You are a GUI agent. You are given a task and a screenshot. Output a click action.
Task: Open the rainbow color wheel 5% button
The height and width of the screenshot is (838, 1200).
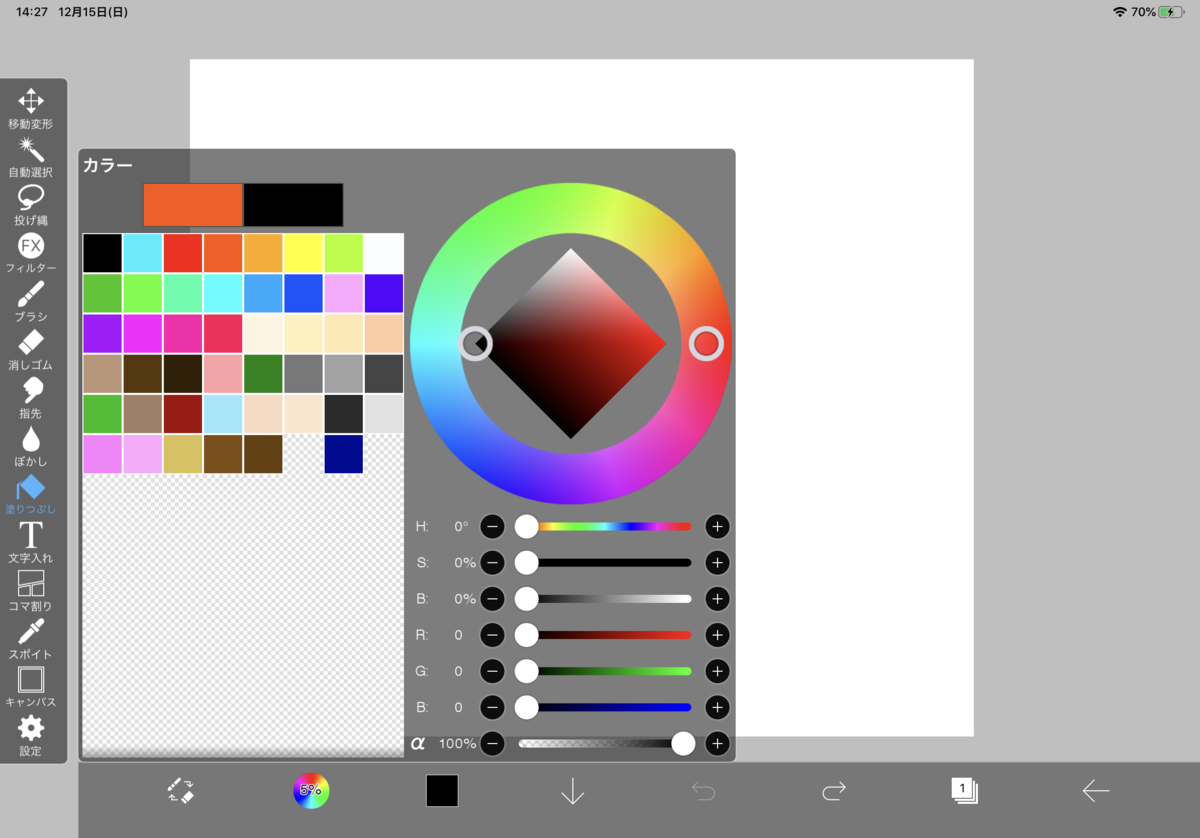pos(311,791)
